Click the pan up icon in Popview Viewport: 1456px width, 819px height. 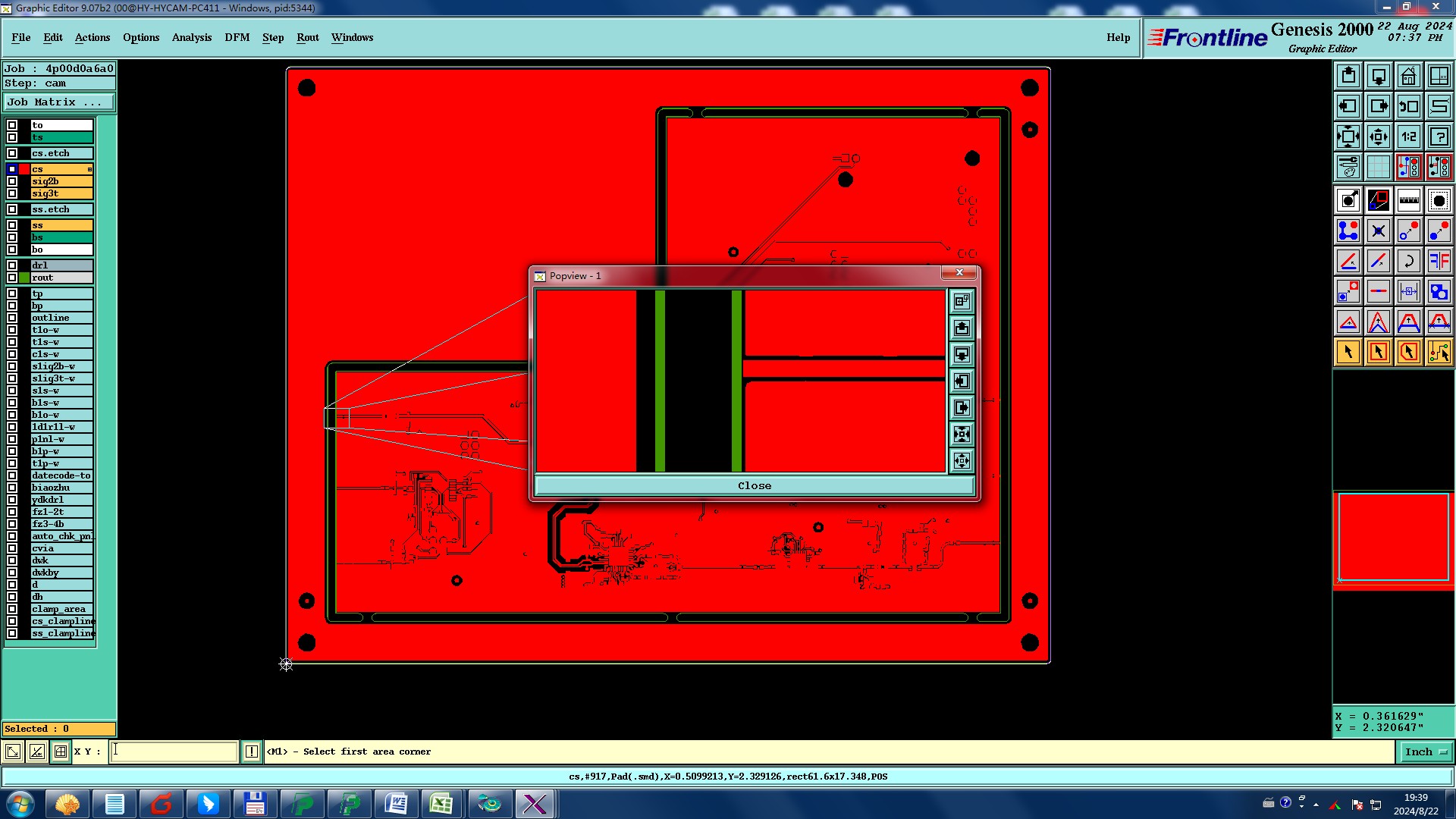pyautogui.click(x=962, y=328)
